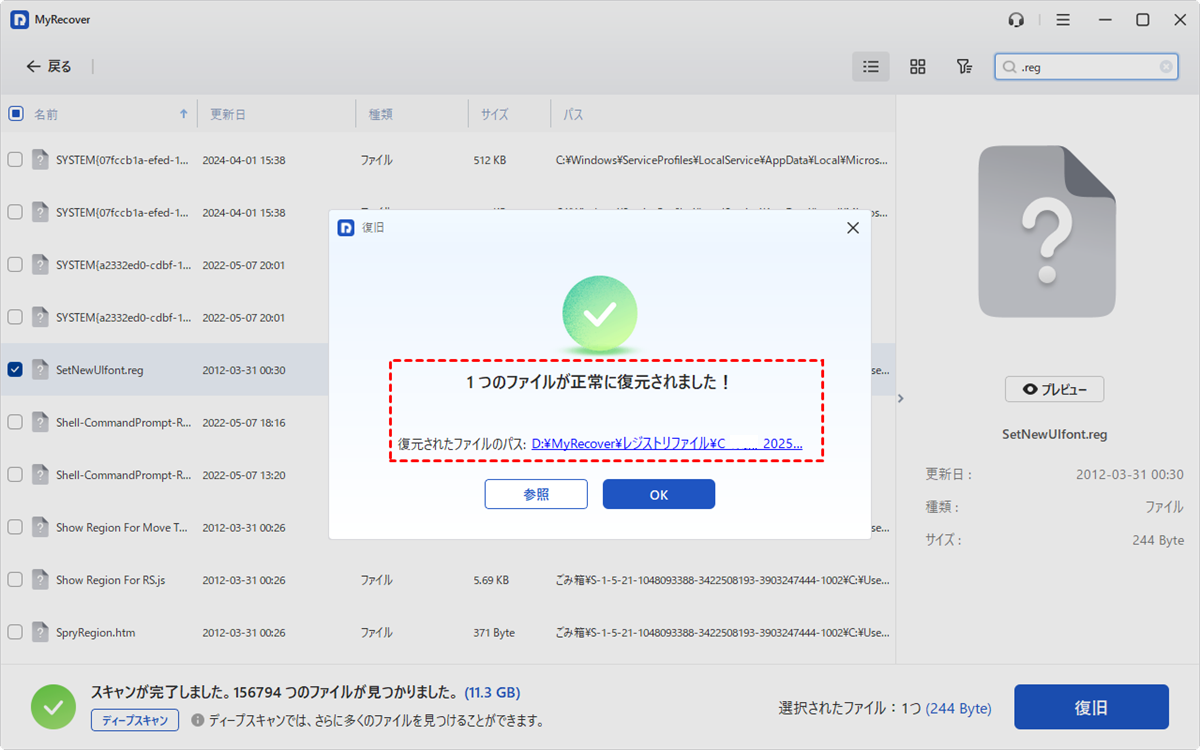Switch to grid thumbnail view
This screenshot has width=1200, height=750.
click(917, 67)
